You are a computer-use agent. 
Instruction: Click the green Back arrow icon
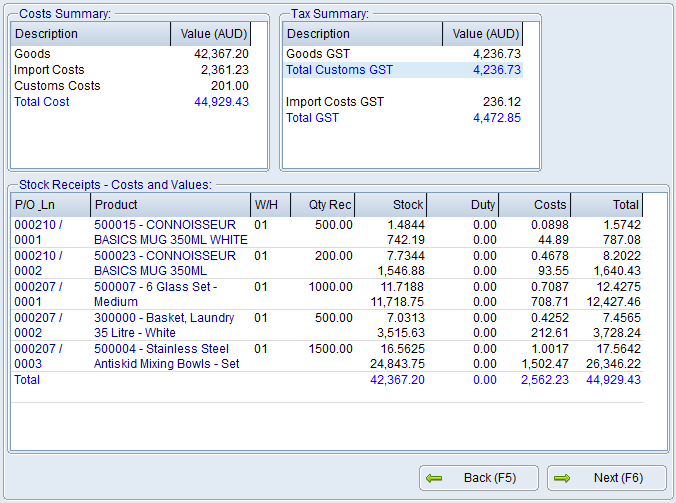tap(434, 478)
